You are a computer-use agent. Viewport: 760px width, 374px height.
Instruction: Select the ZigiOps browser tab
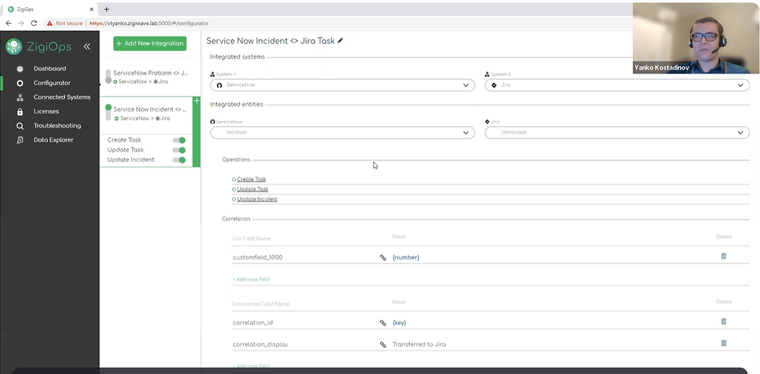(49, 9)
